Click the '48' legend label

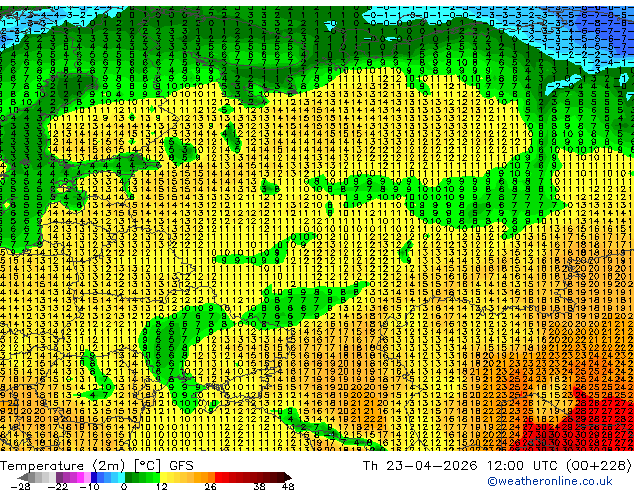click(x=288, y=486)
